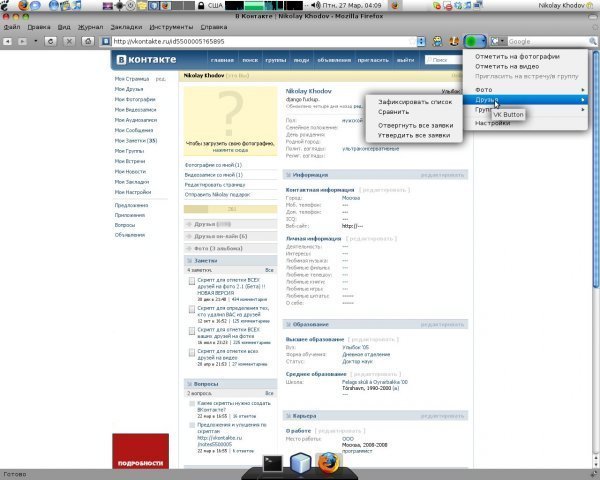Focus the Firefox address bar URL field
Screen dimensions: 600x480
260,41
